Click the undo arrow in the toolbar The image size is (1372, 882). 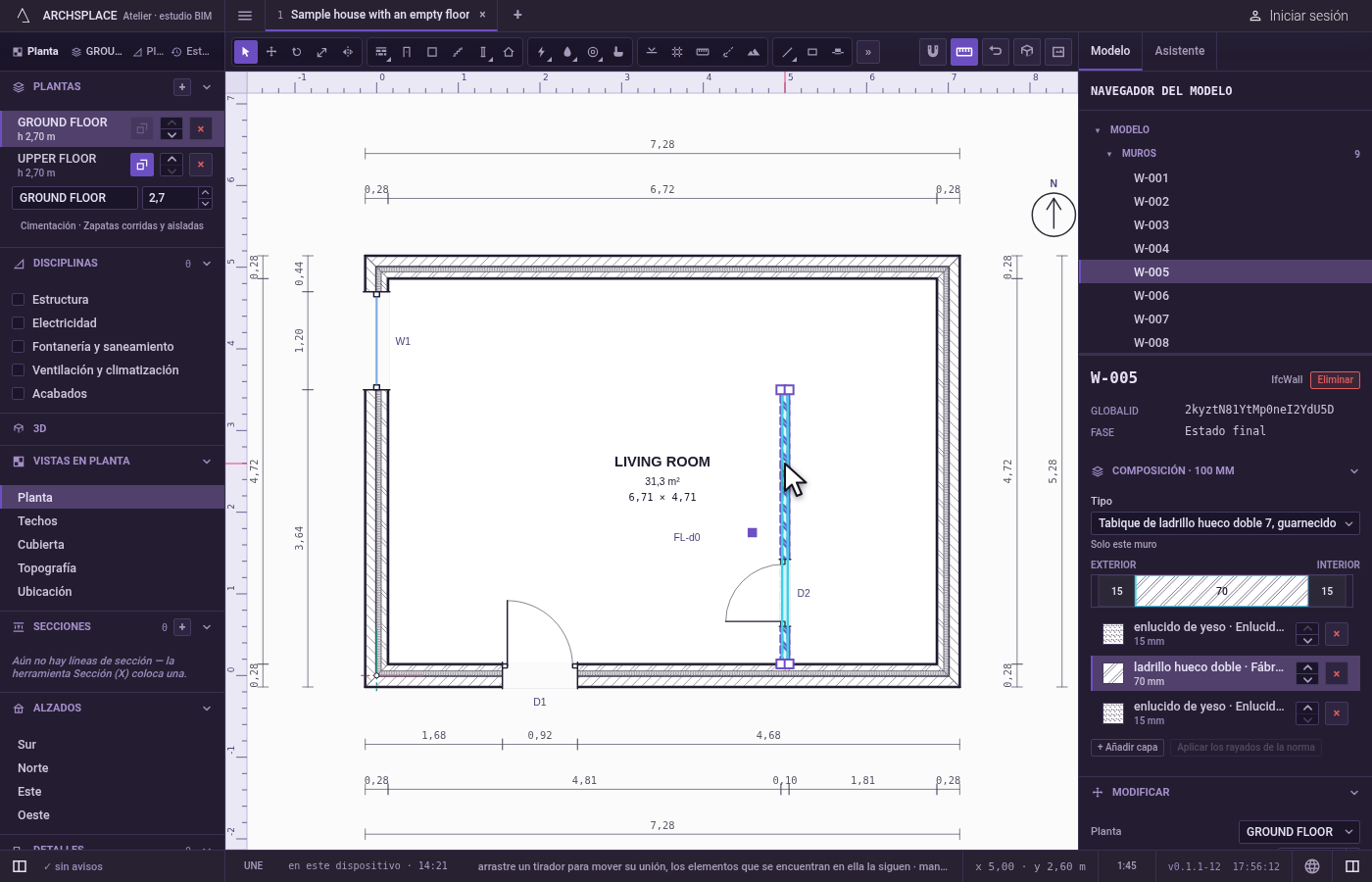[996, 51]
